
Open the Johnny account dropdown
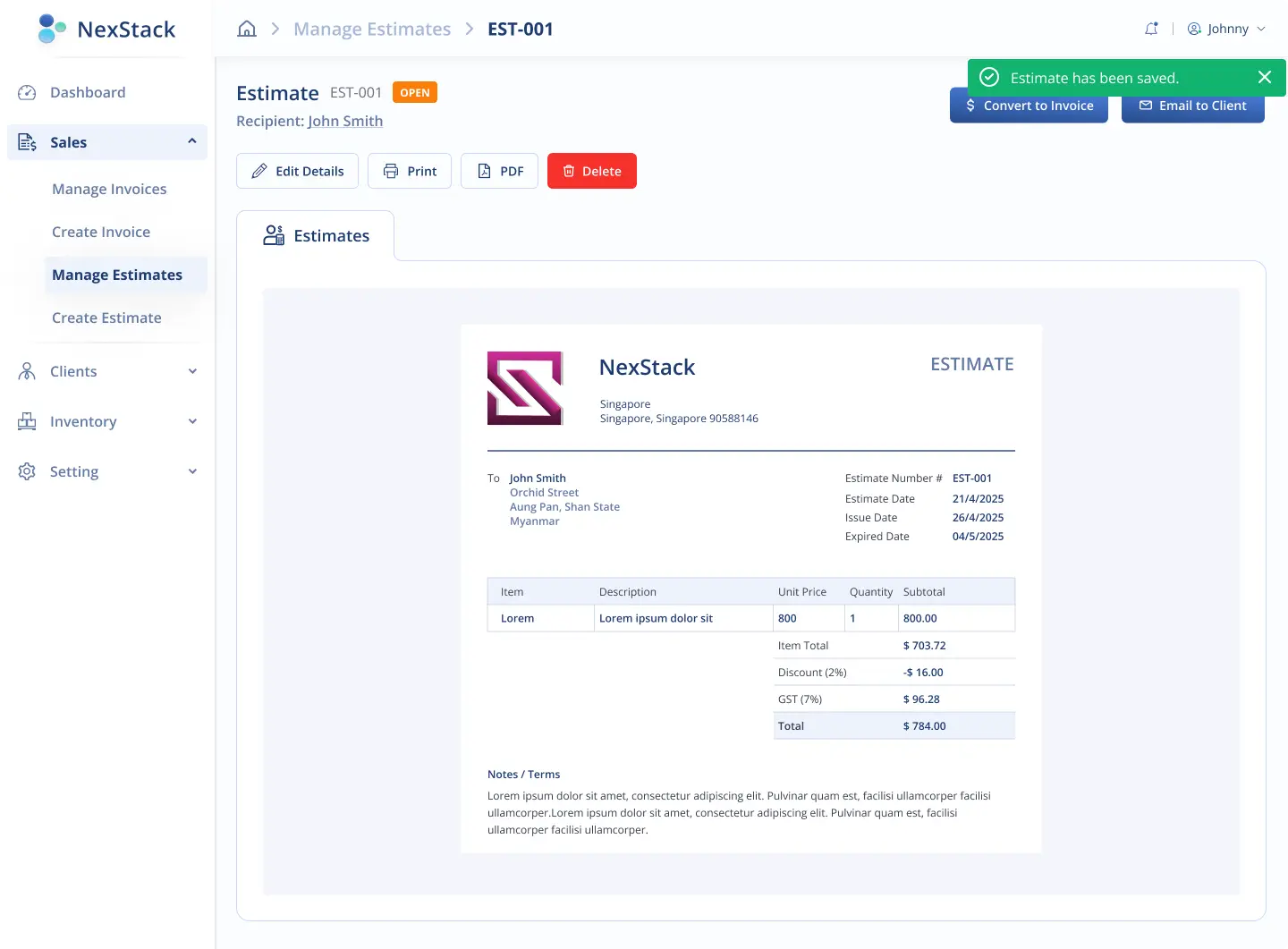pyautogui.click(x=1227, y=28)
